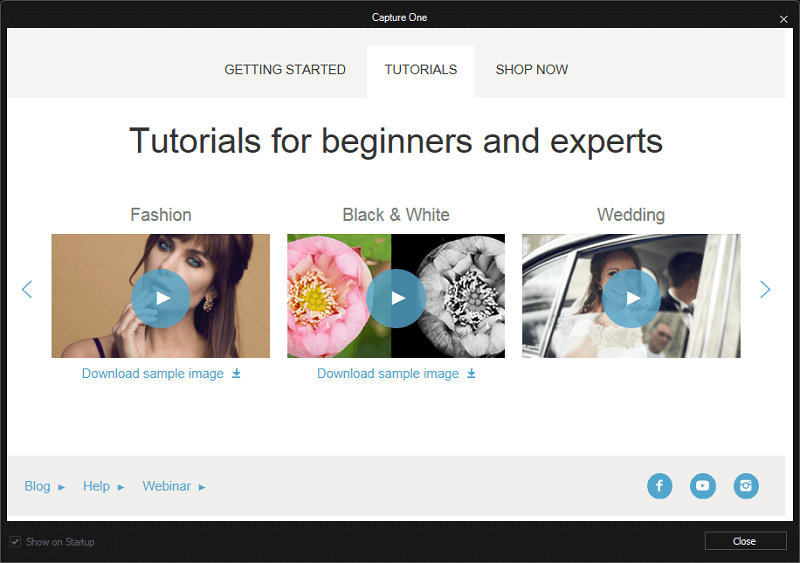Screen dimensions: 800x563
Task: Go to next tutorials with right arrow
Action: [765, 289]
